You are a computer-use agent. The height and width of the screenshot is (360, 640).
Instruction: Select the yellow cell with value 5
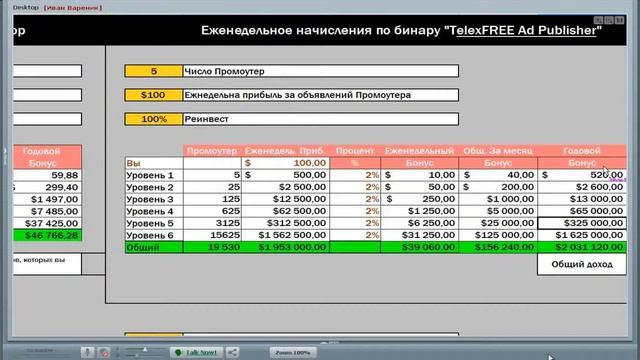154,71
